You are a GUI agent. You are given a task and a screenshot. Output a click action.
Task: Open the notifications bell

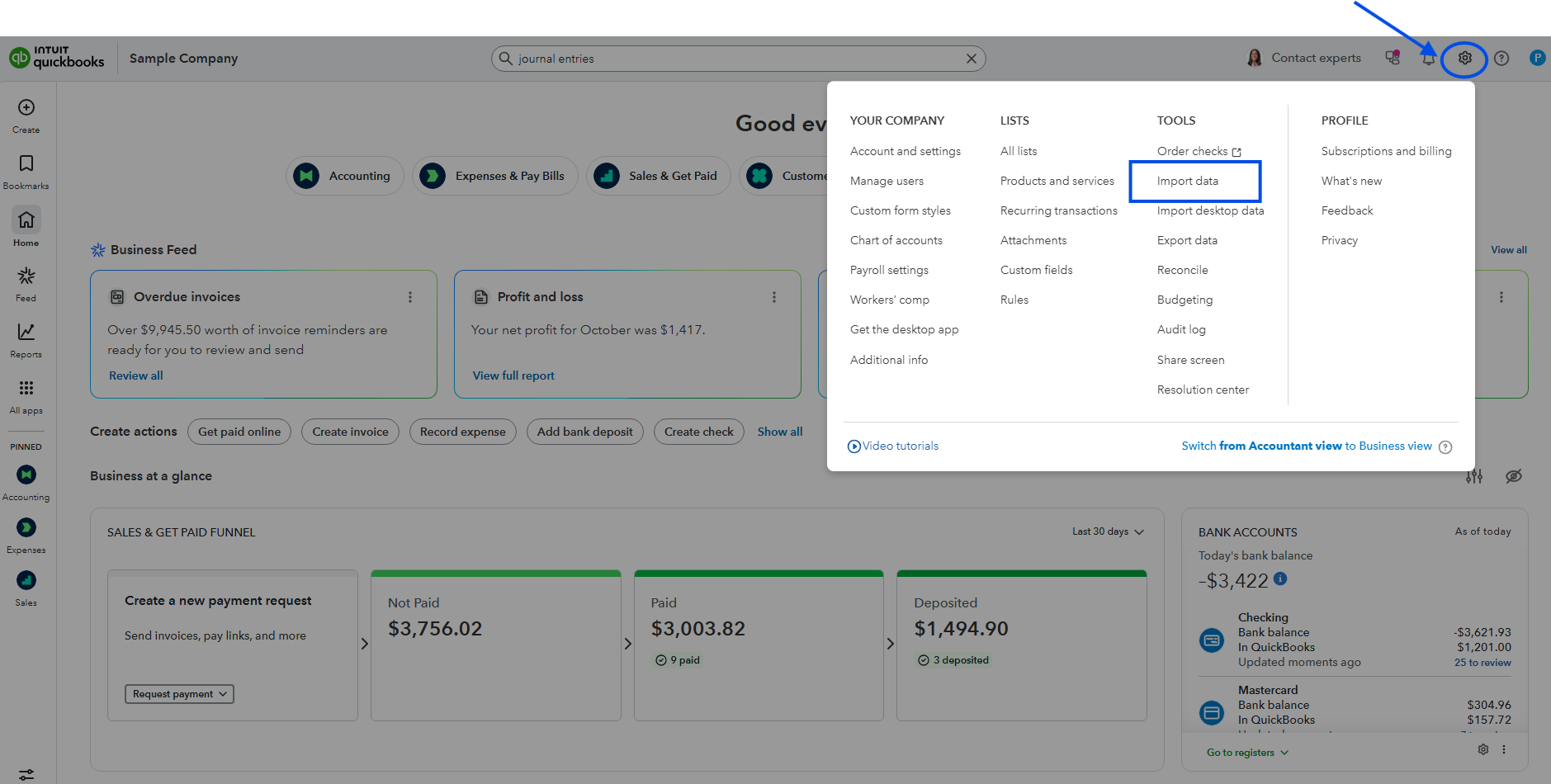(1428, 58)
